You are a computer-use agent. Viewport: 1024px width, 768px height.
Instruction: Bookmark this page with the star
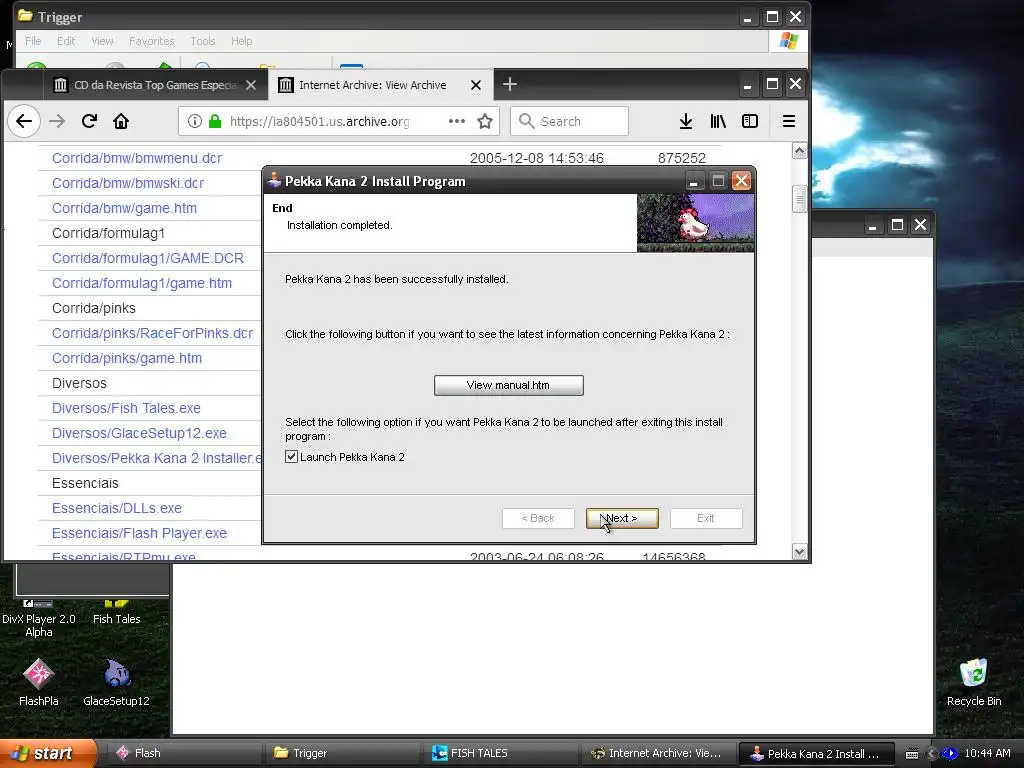coord(485,121)
